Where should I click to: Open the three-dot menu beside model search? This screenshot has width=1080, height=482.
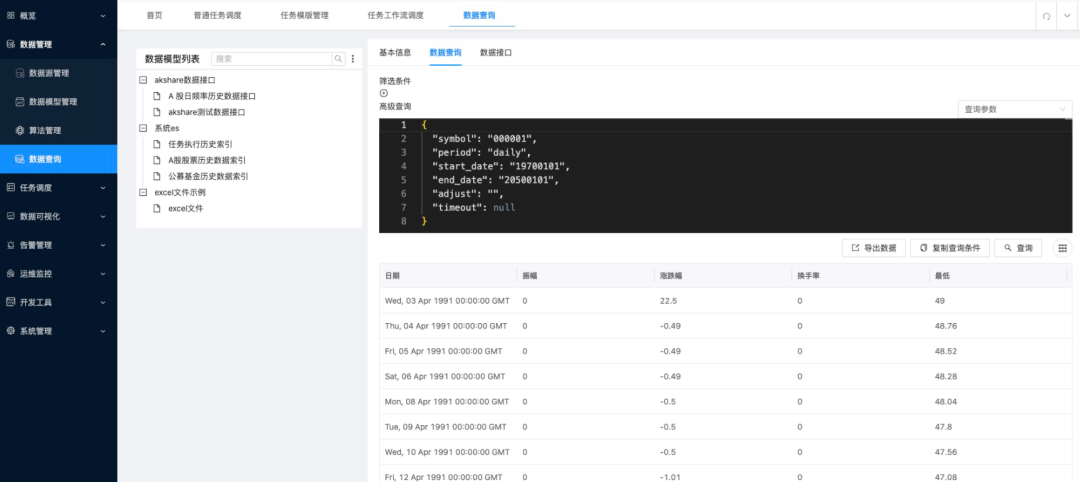353,59
